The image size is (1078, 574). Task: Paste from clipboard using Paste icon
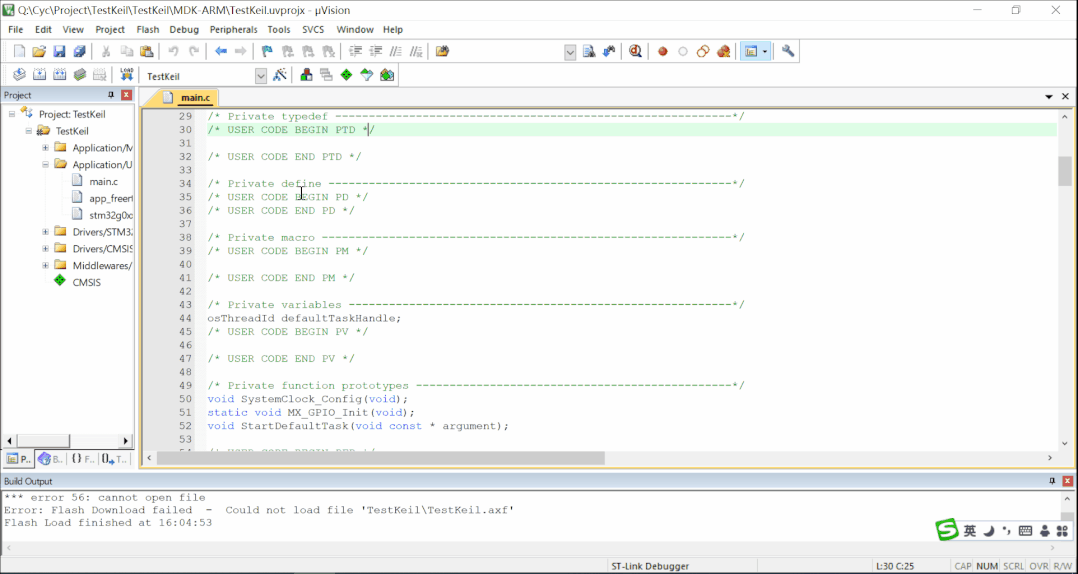[146, 52]
